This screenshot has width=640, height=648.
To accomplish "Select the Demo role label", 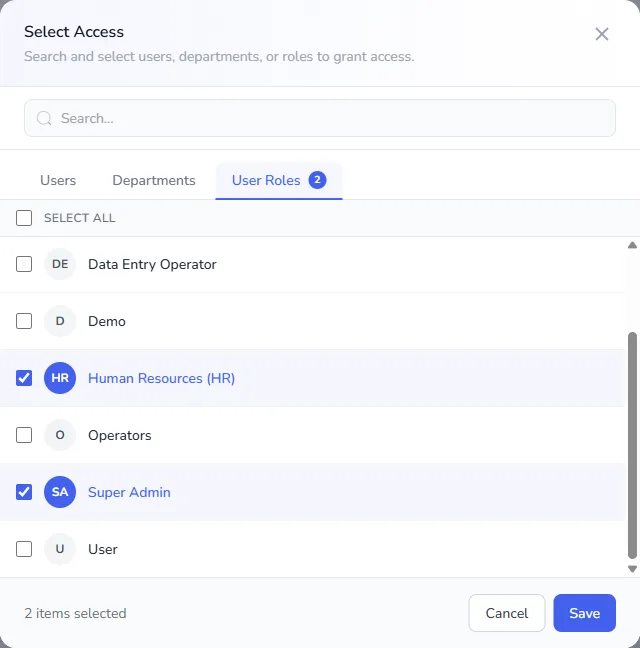I will 107,322.
